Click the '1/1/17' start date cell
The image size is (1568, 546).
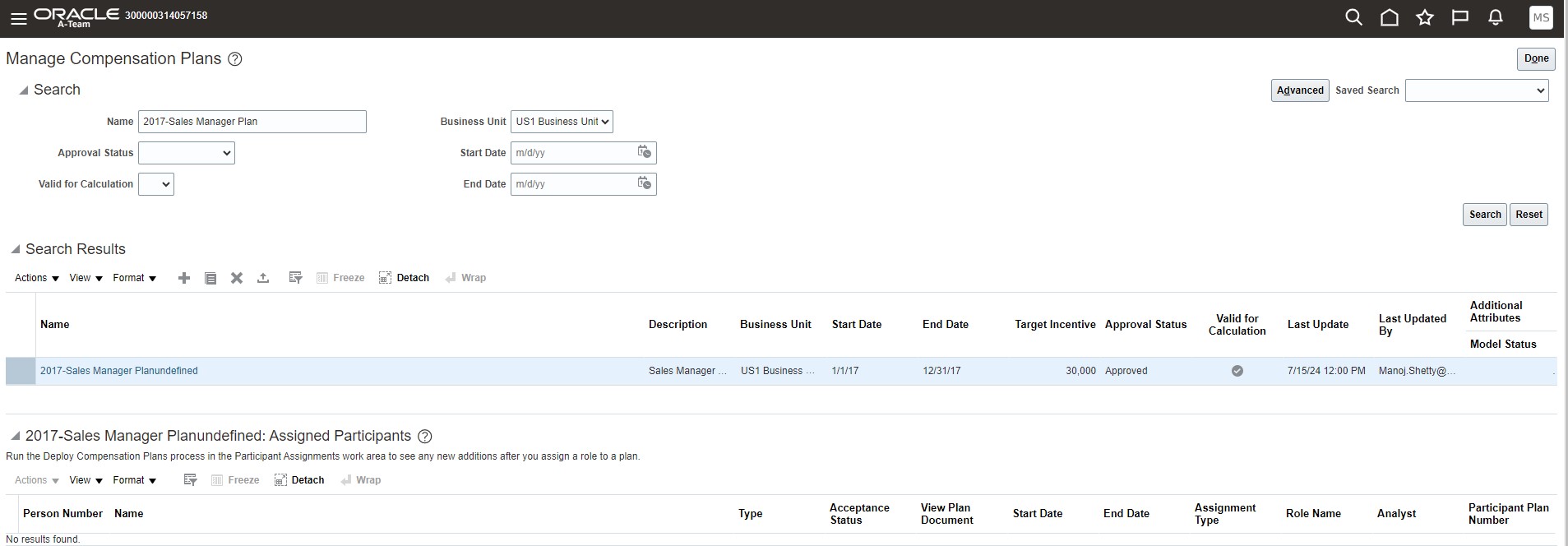pos(845,371)
